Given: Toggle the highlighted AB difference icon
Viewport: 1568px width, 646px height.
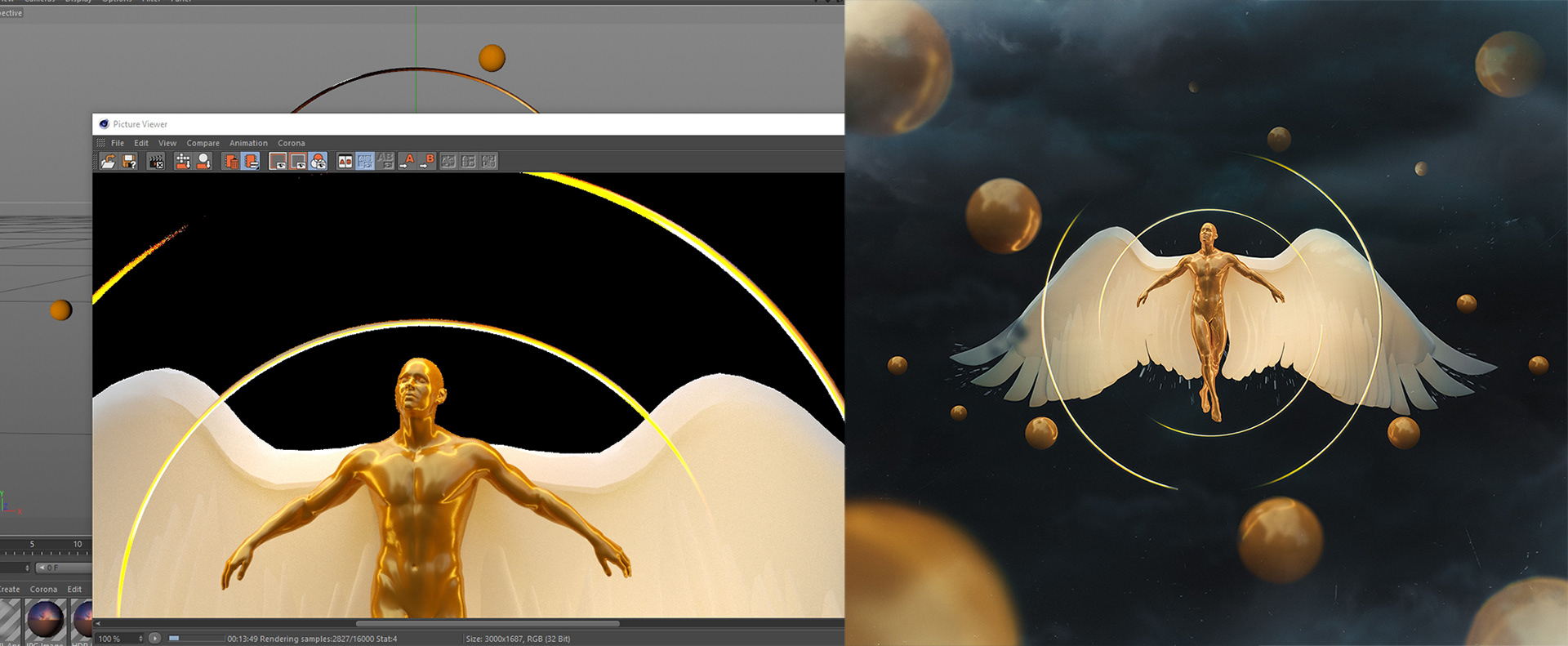Looking at the screenshot, I should click(x=365, y=162).
